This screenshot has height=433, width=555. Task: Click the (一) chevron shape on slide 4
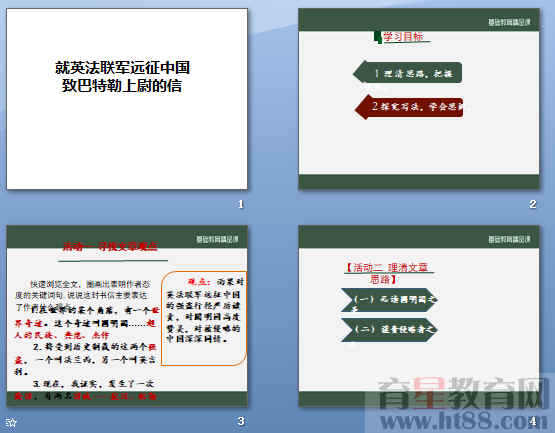(x=389, y=300)
